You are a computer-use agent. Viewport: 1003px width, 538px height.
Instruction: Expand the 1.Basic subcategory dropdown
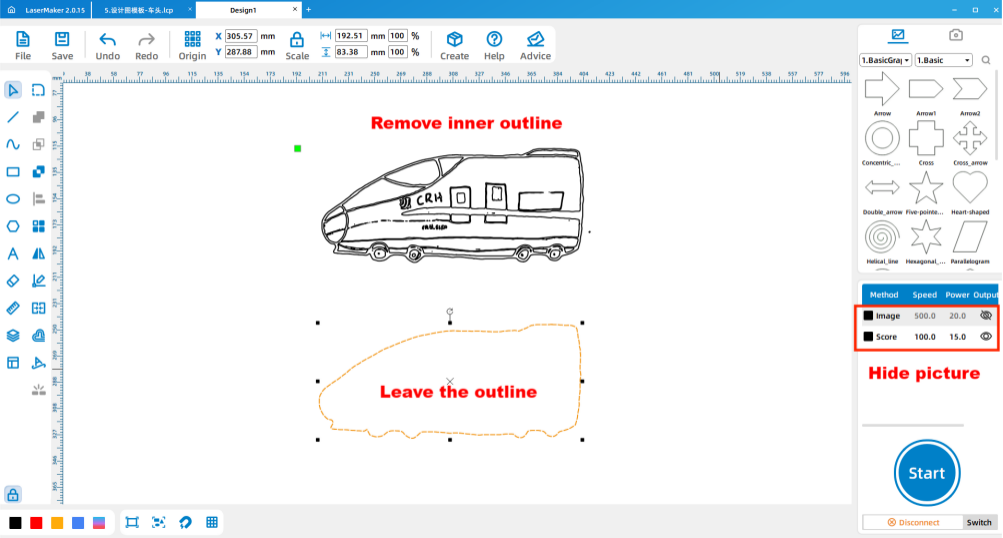coord(944,60)
